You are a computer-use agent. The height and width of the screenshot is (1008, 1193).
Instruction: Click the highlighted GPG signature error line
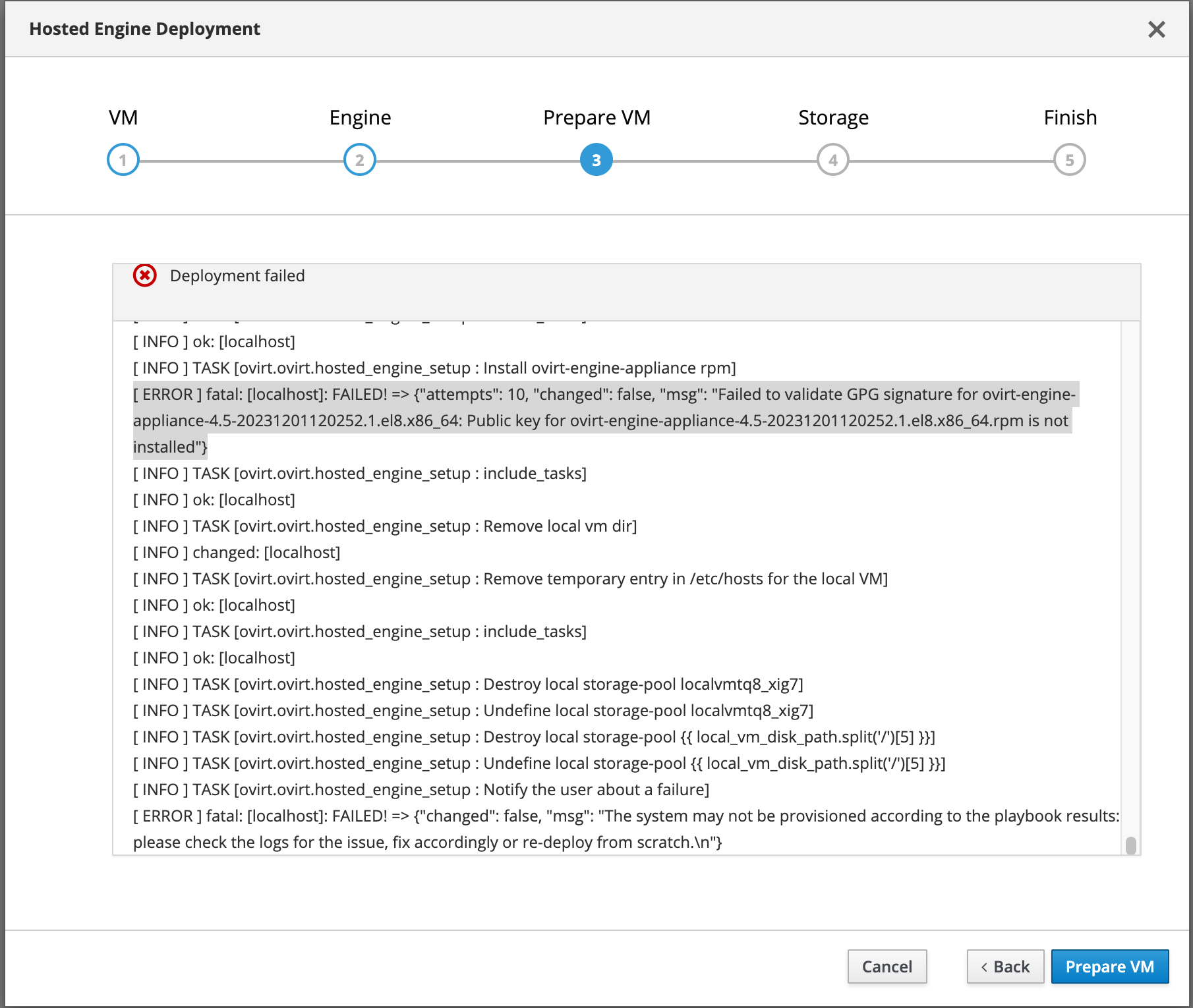(x=605, y=420)
